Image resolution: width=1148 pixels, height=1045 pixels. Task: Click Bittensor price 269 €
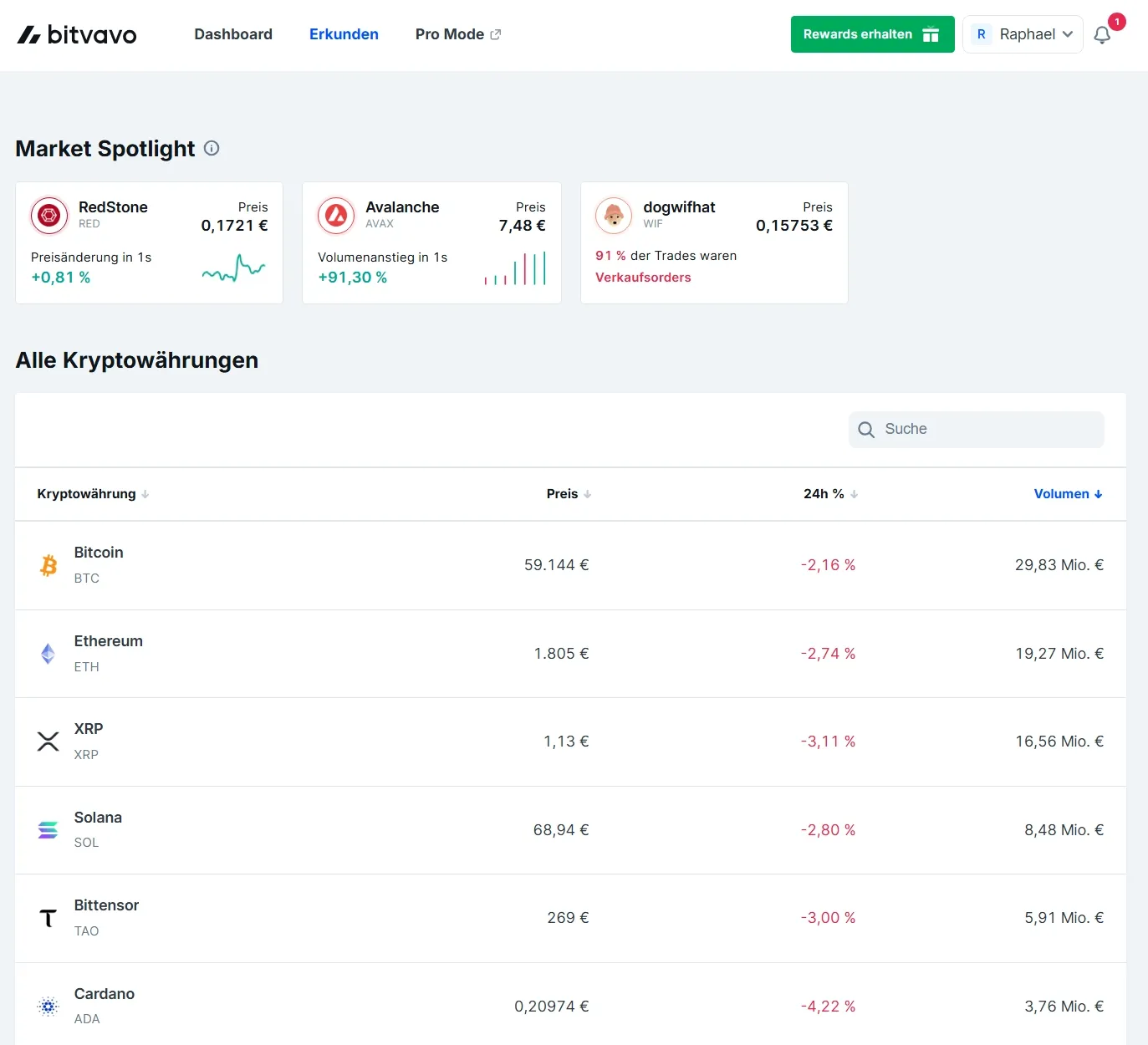click(x=569, y=918)
